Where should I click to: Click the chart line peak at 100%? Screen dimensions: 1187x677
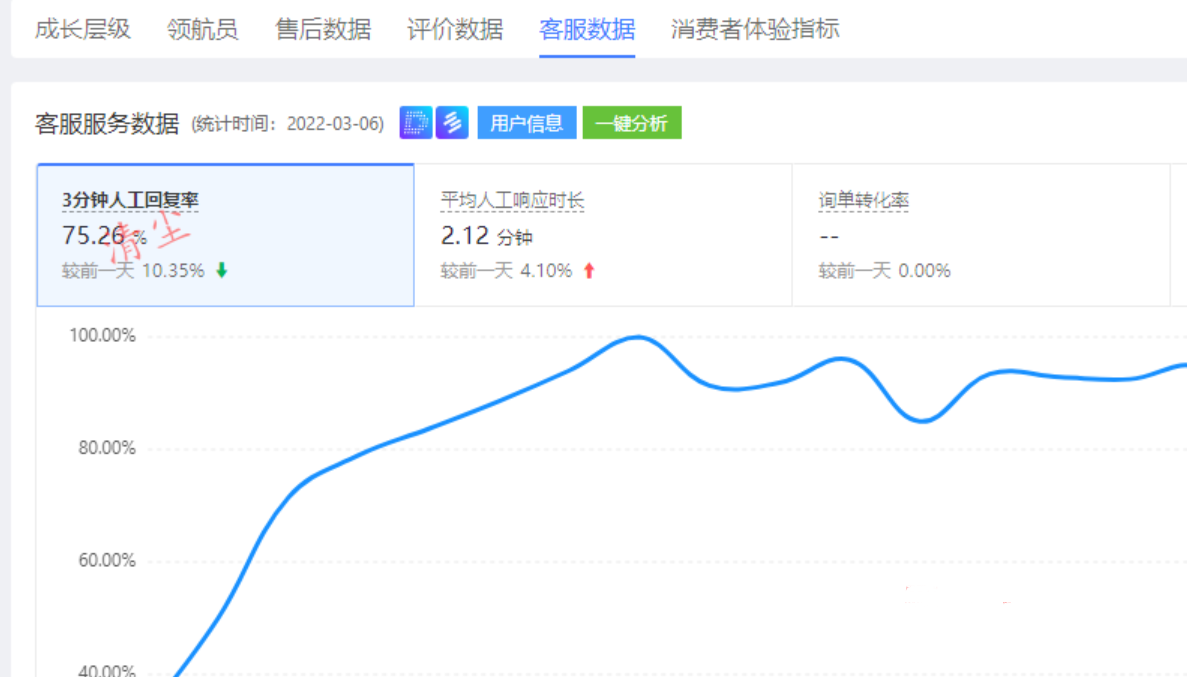pyautogui.click(x=637, y=338)
